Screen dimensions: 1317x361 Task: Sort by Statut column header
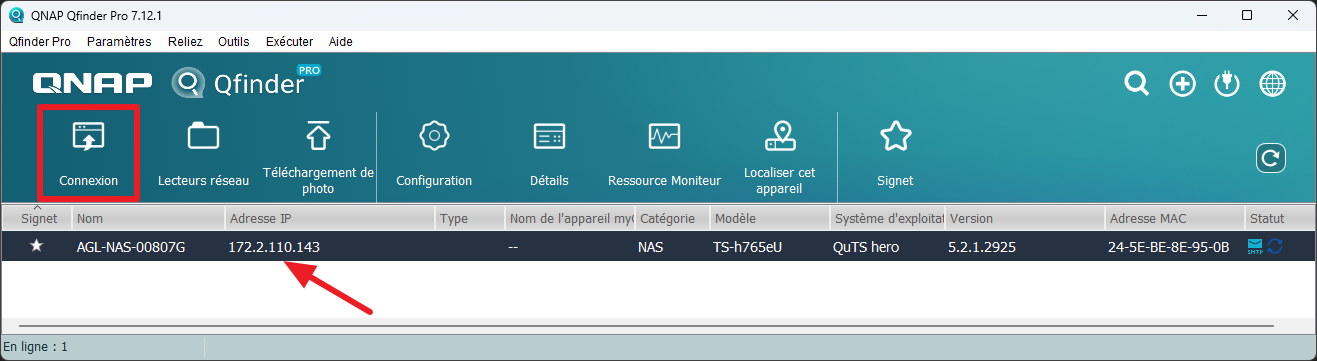(x=1280, y=218)
